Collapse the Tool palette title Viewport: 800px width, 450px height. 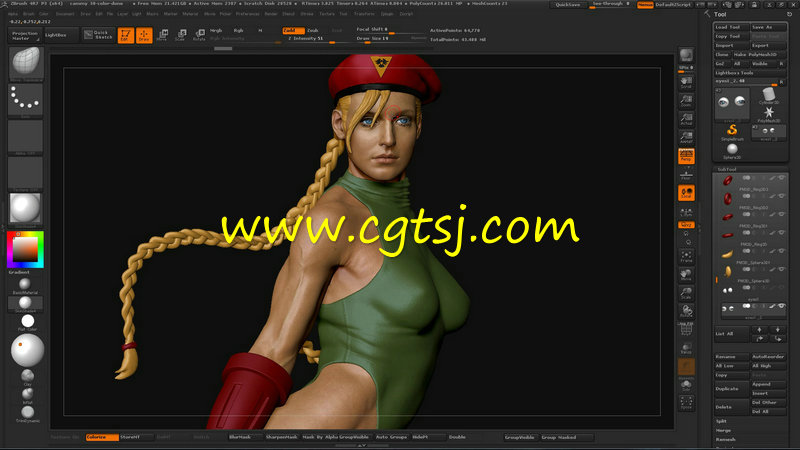pyautogui.click(x=720, y=14)
